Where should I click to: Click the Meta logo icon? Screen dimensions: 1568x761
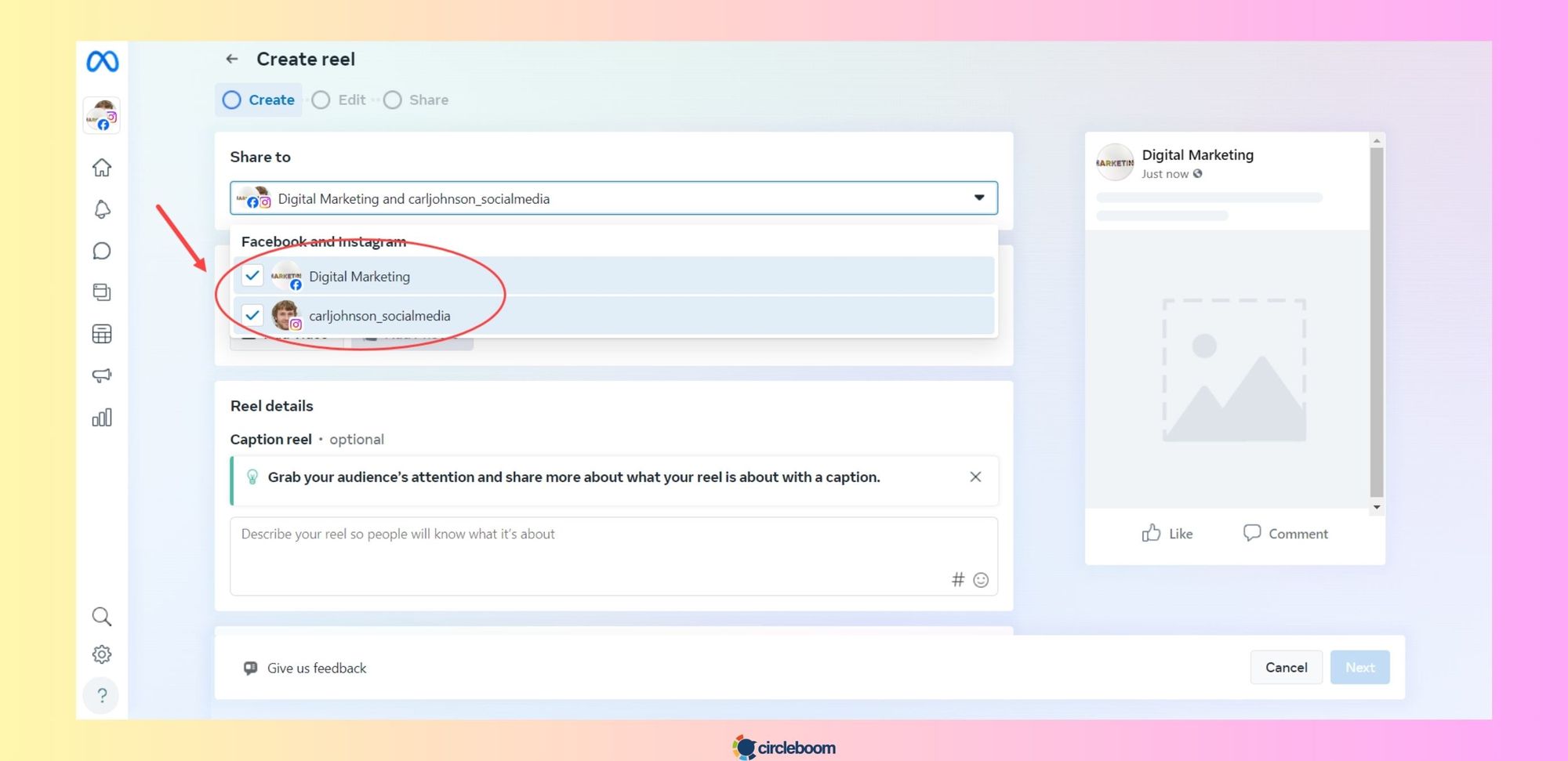coord(102,61)
